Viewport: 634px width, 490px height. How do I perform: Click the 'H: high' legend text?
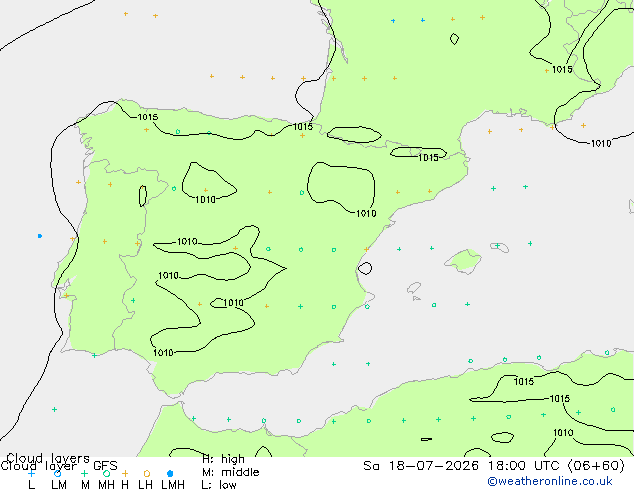(223, 459)
